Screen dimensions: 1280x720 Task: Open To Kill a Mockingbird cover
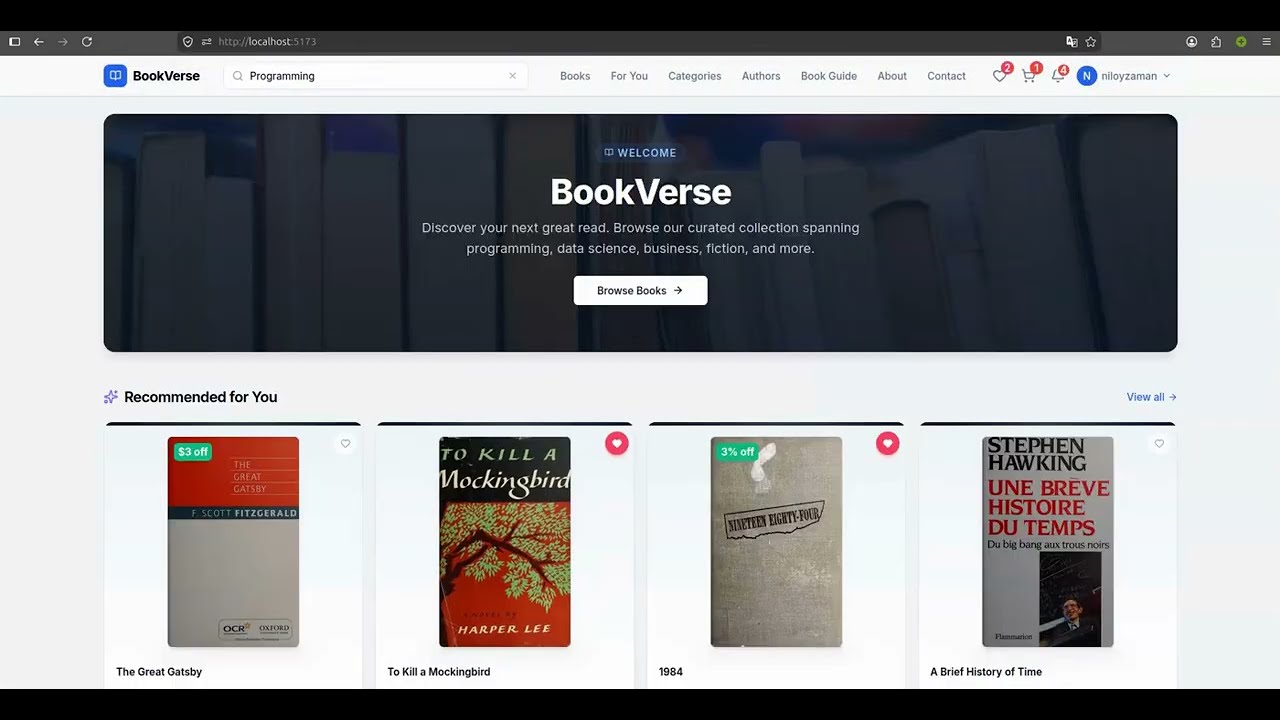tap(505, 542)
